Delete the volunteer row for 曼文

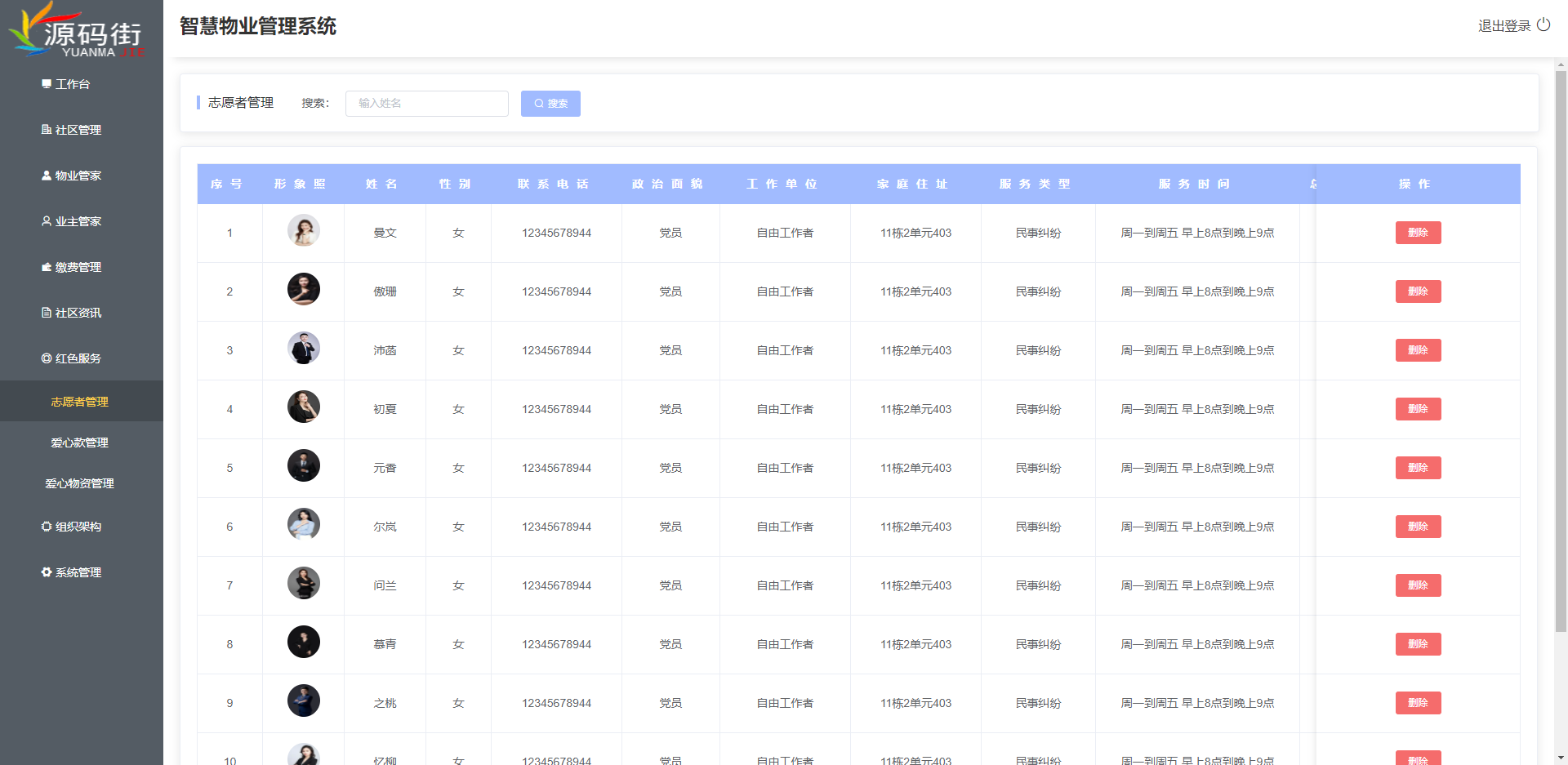pos(1418,233)
